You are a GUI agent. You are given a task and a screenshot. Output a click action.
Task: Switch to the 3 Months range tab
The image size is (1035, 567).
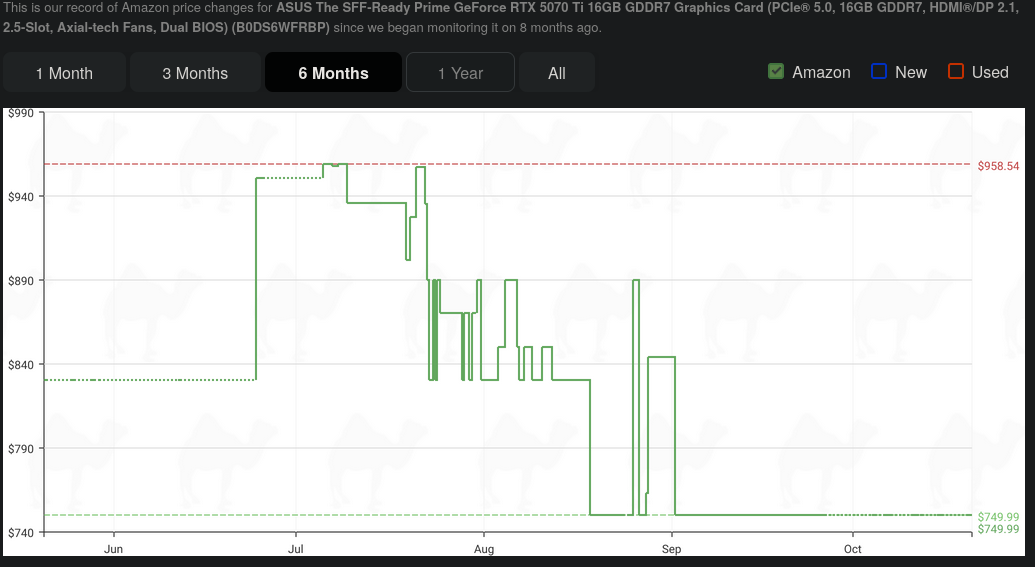click(195, 73)
